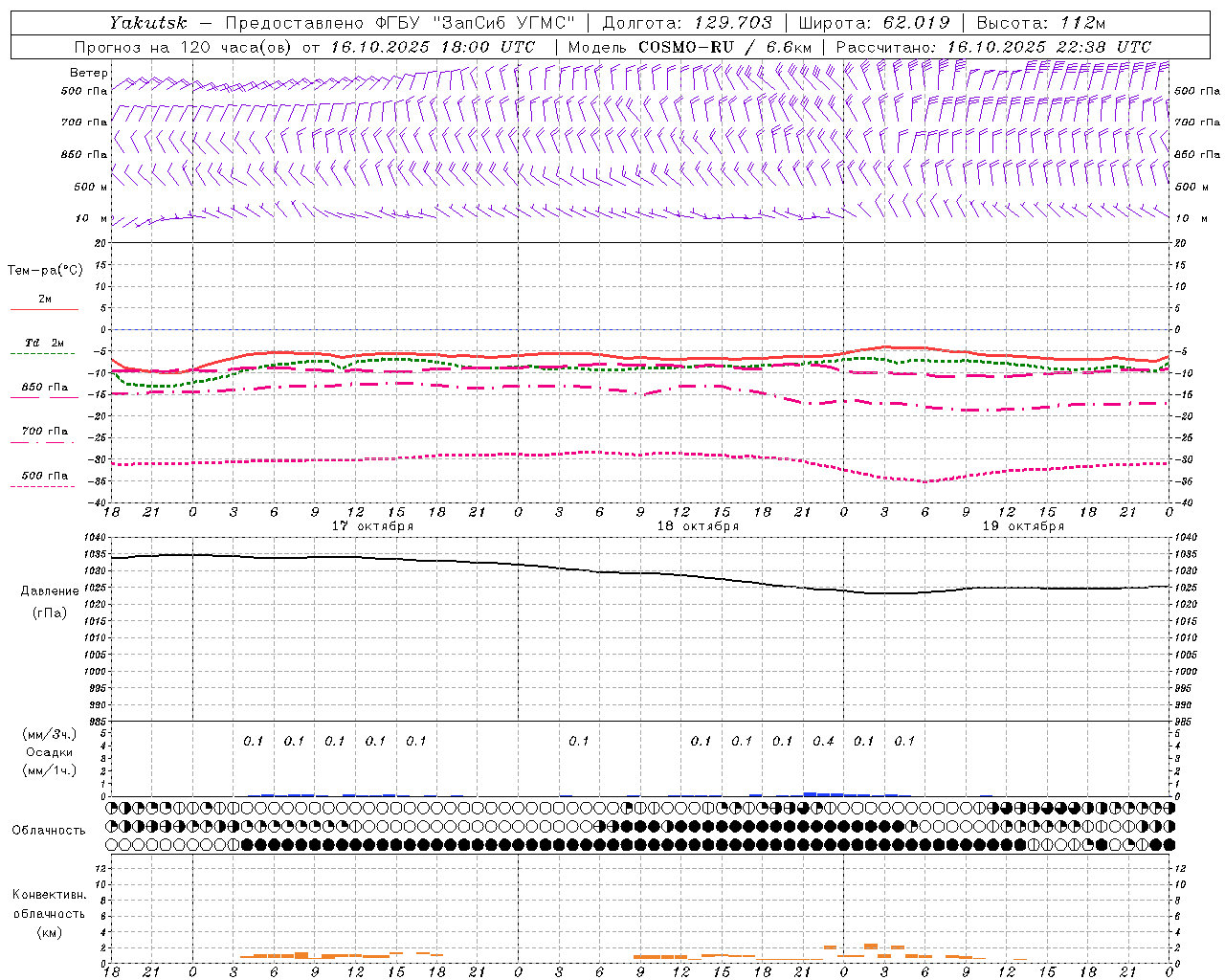The width and height of the screenshot is (1225, 980).
Task: Click the (км) convective height unit label
Action: tap(49, 932)
